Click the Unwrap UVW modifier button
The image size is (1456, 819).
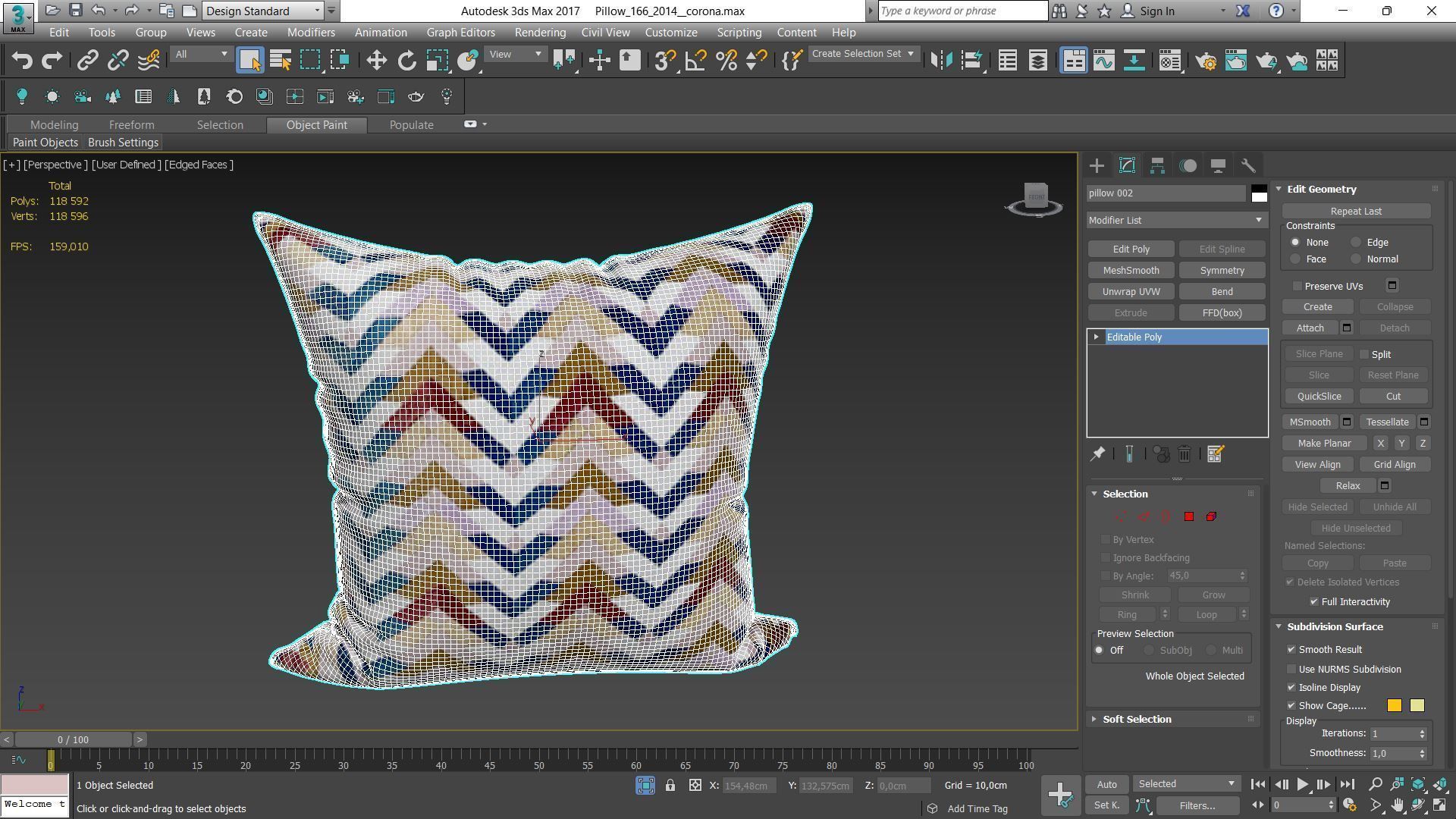[1131, 292]
